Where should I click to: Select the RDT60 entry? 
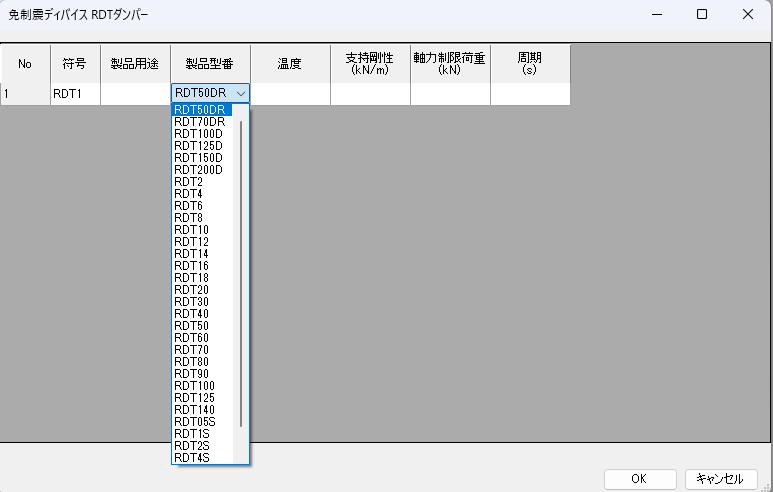[x=202, y=338]
